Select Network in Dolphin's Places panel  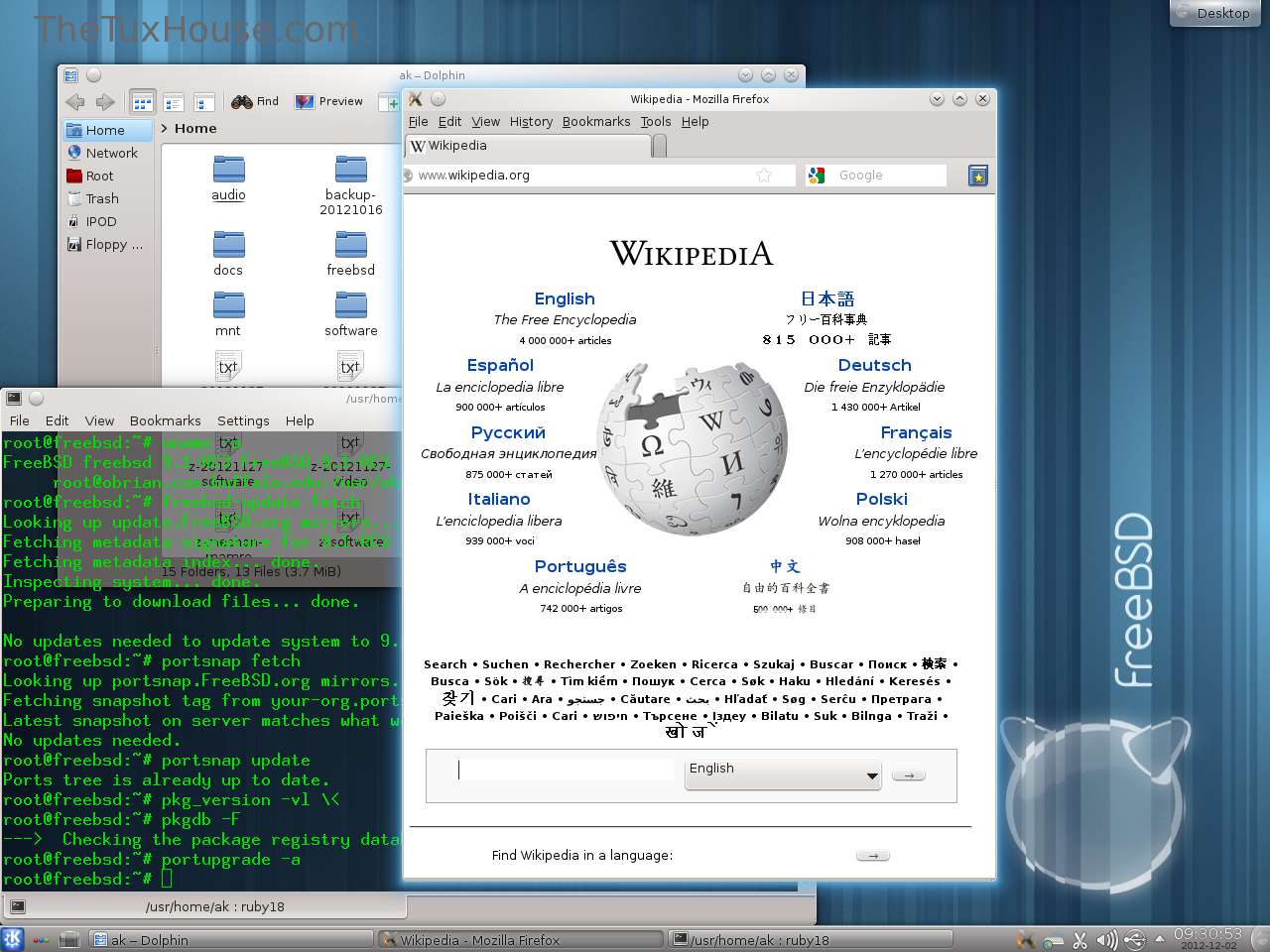(x=111, y=153)
